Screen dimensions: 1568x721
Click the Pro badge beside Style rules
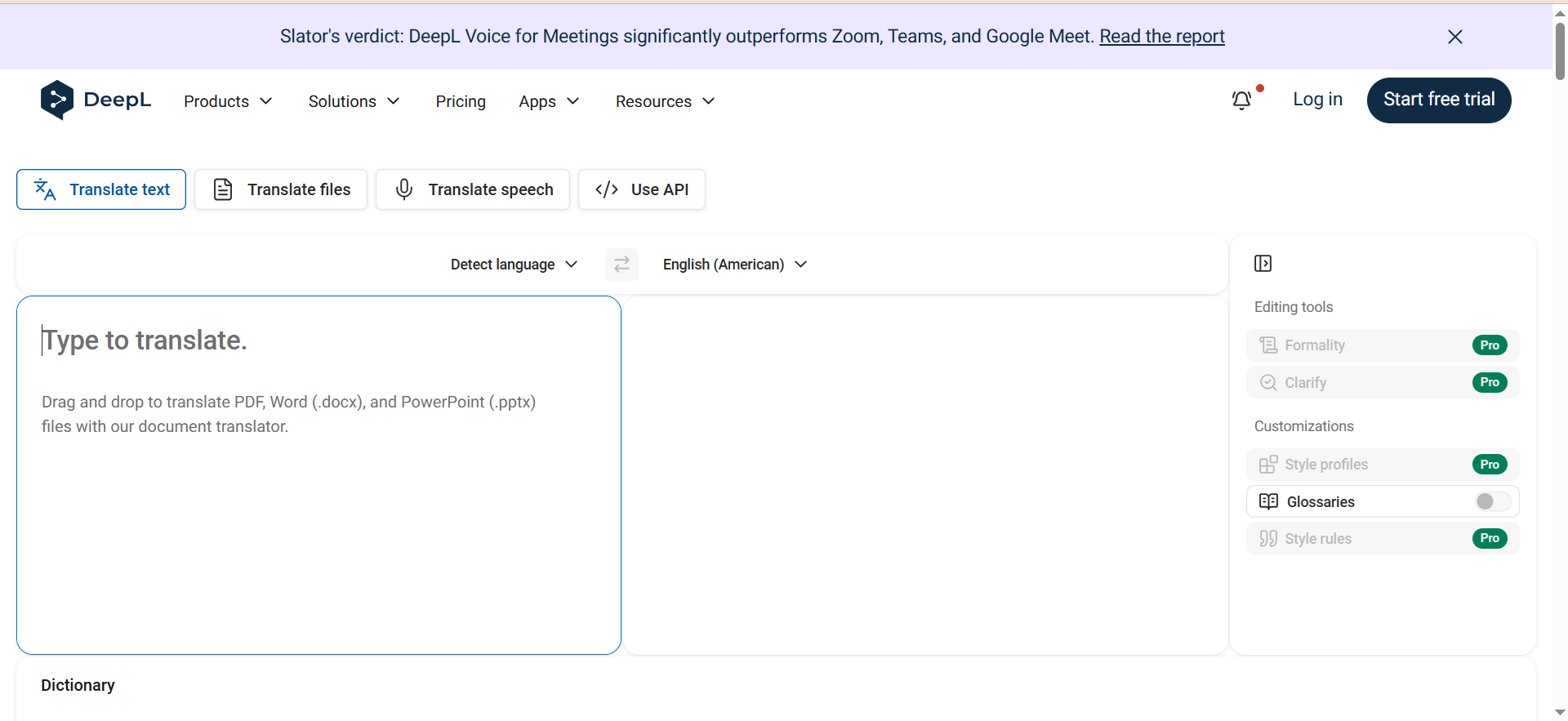[1490, 538]
